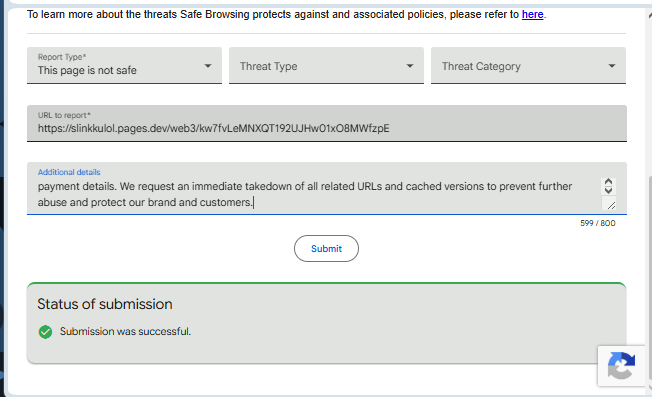Click the Submit button
Viewport: 652px width, 397px height.
(x=326, y=249)
